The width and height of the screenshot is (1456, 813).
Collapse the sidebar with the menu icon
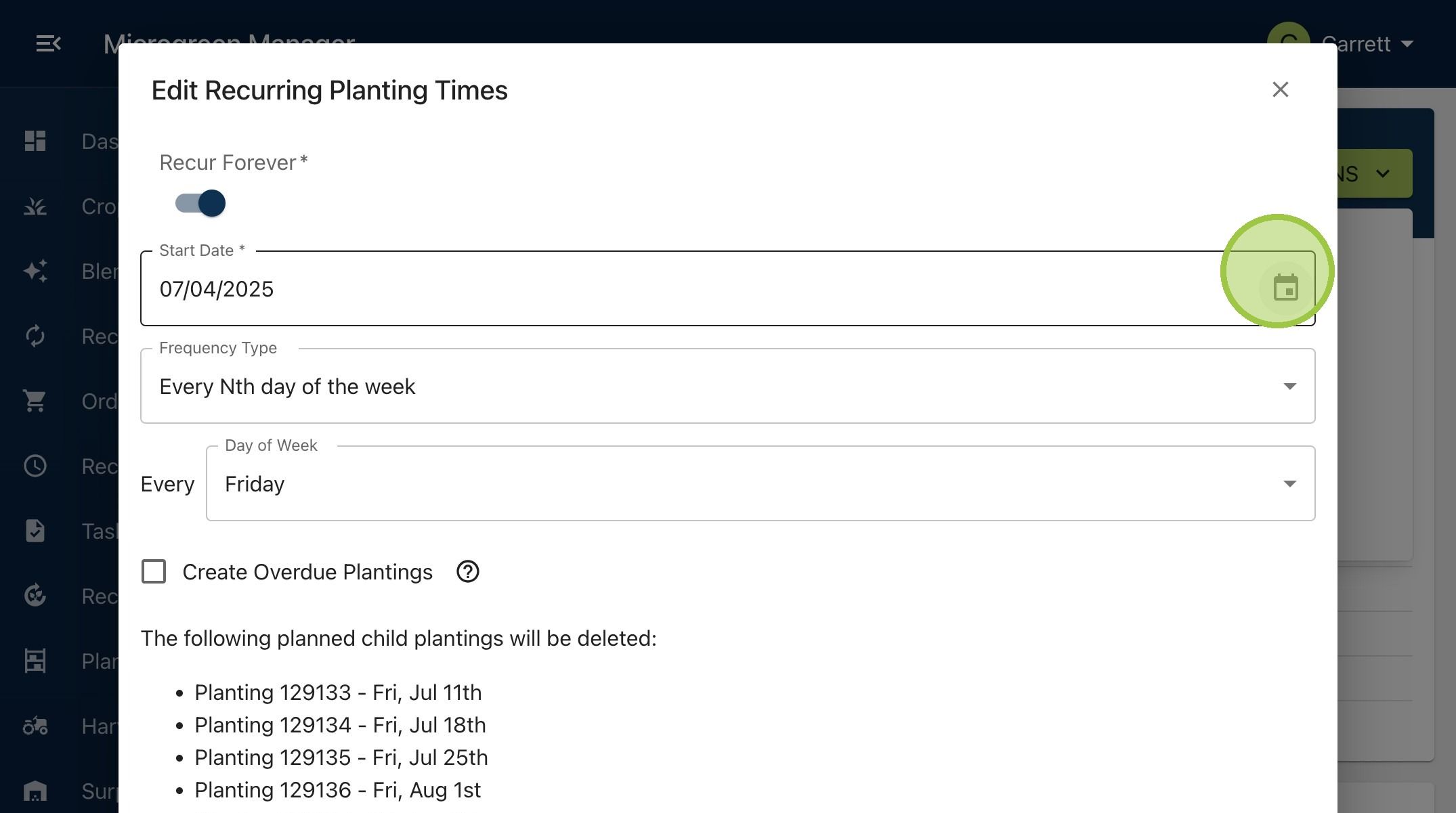48,44
